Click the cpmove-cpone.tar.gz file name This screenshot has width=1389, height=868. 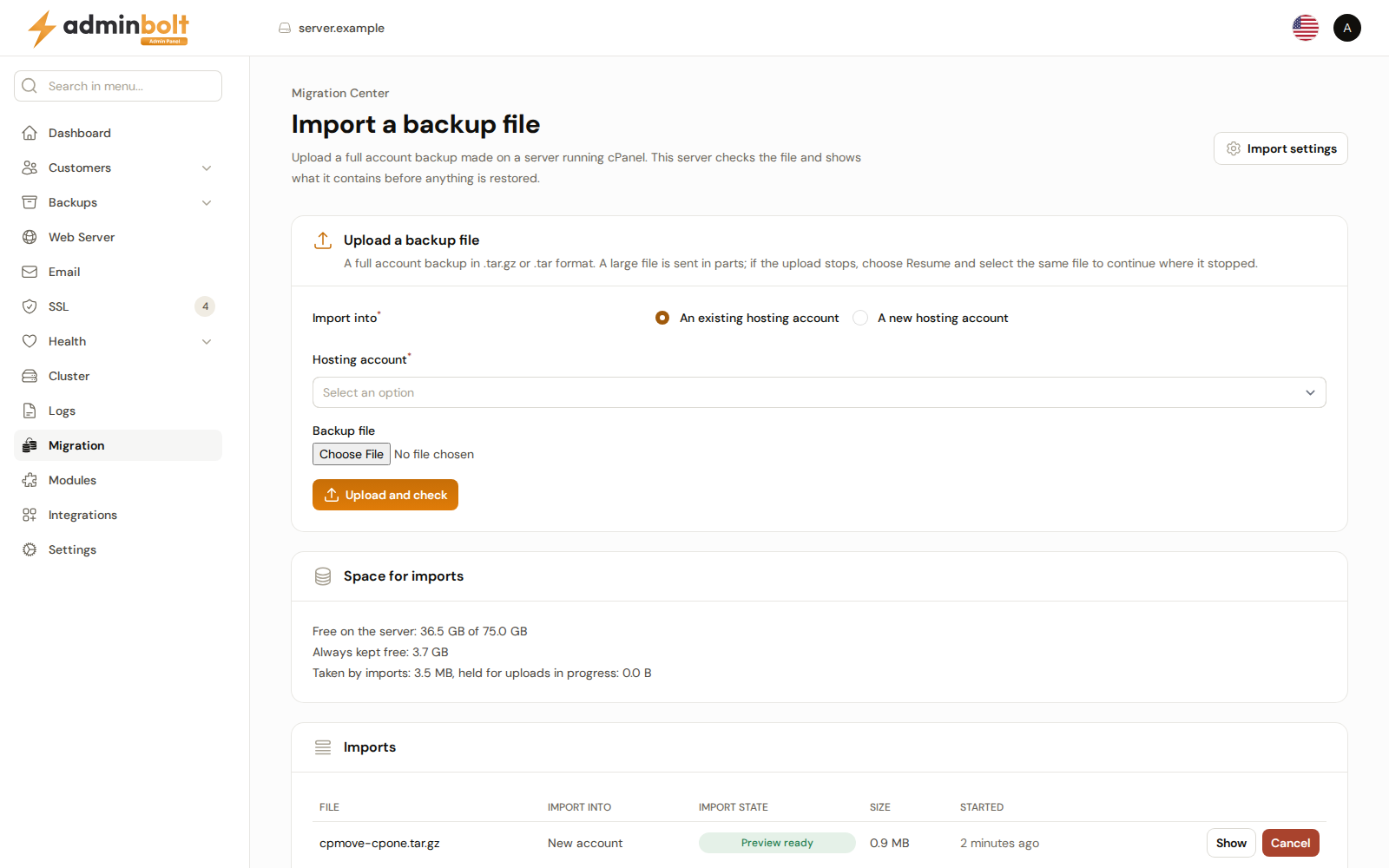[379, 843]
